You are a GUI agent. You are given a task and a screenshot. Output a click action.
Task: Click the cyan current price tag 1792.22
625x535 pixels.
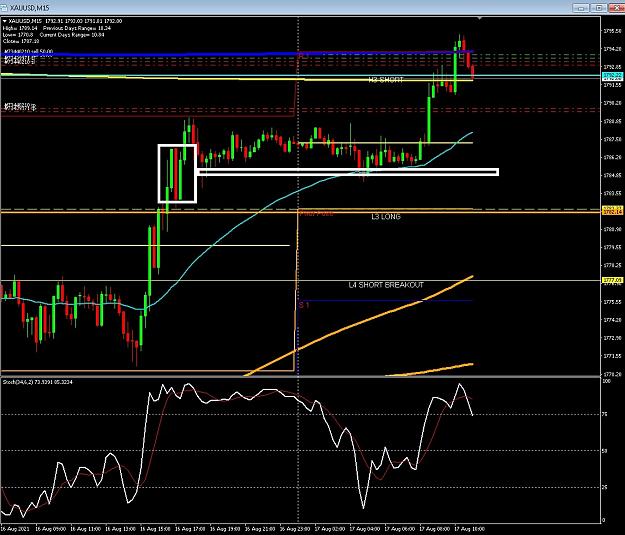coord(612,75)
